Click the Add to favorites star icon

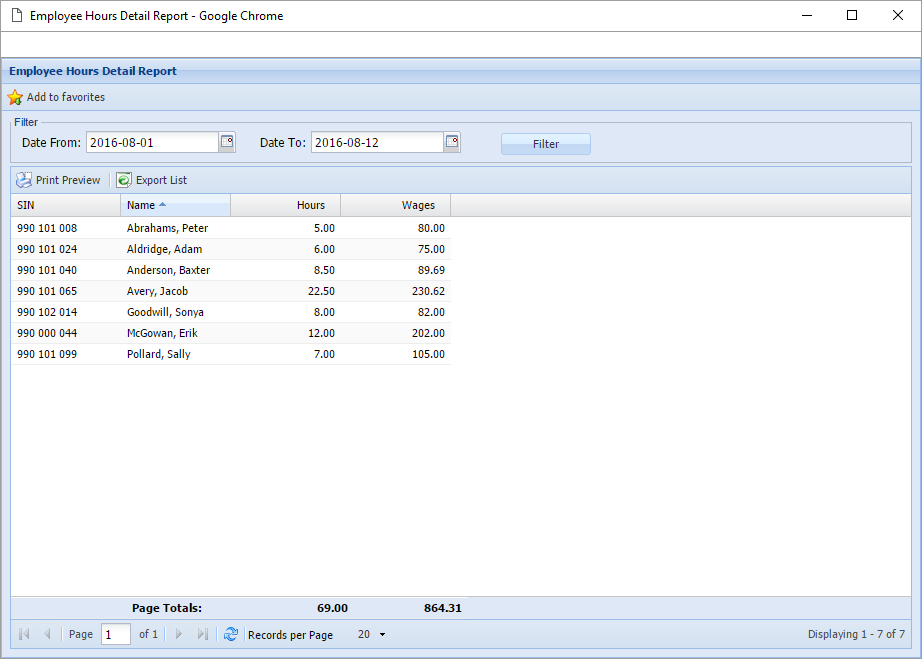(15, 98)
